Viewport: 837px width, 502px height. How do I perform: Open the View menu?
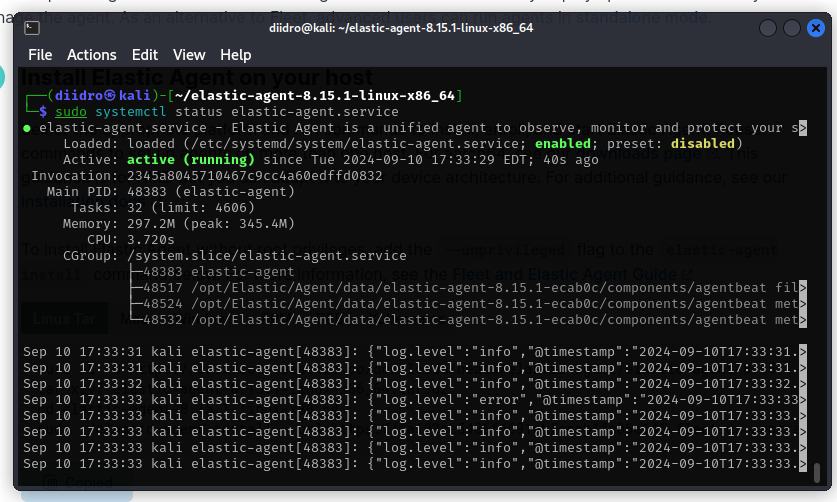(189, 55)
